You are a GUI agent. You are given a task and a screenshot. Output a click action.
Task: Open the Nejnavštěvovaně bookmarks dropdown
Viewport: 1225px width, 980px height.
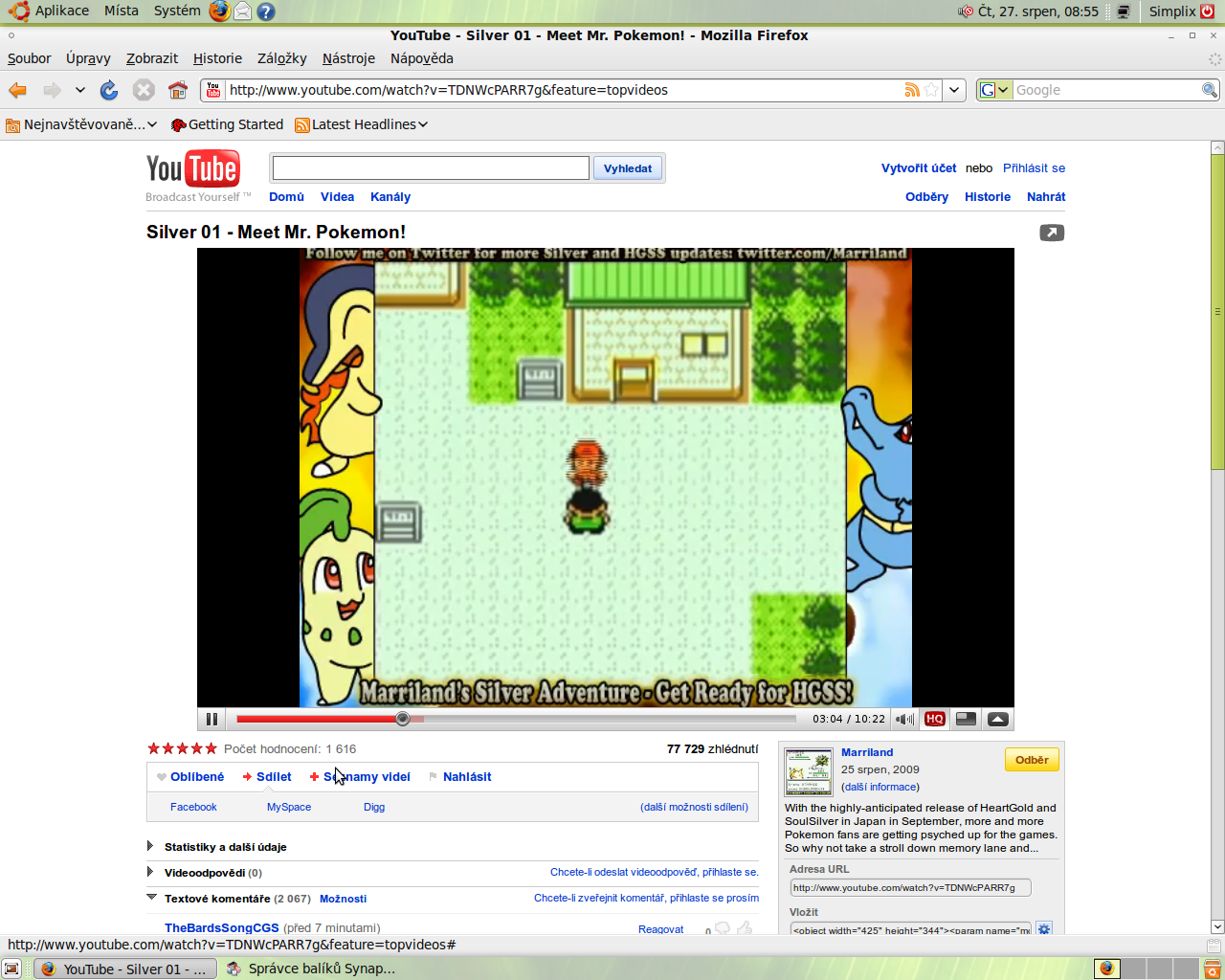(x=81, y=124)
